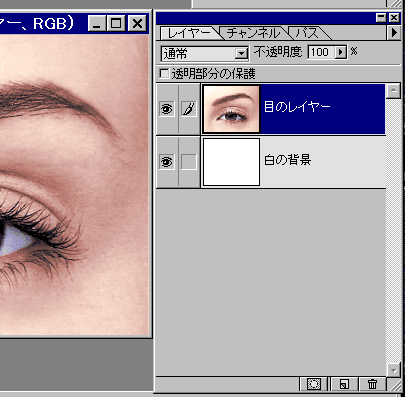Click the add layer mask icon
The height and width of the screenshot is (397, 405).
pos(314,384)
